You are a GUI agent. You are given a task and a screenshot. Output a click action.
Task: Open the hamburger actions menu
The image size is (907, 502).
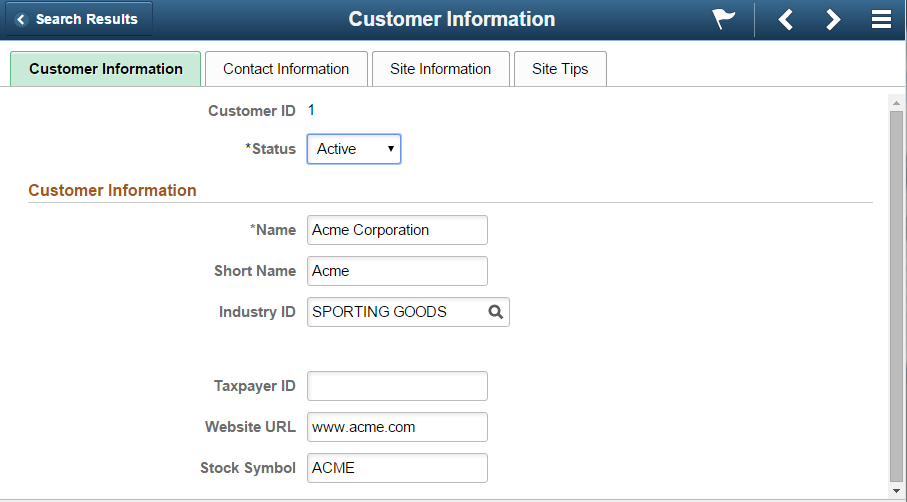pyautogui.click(x=881, y=20)
